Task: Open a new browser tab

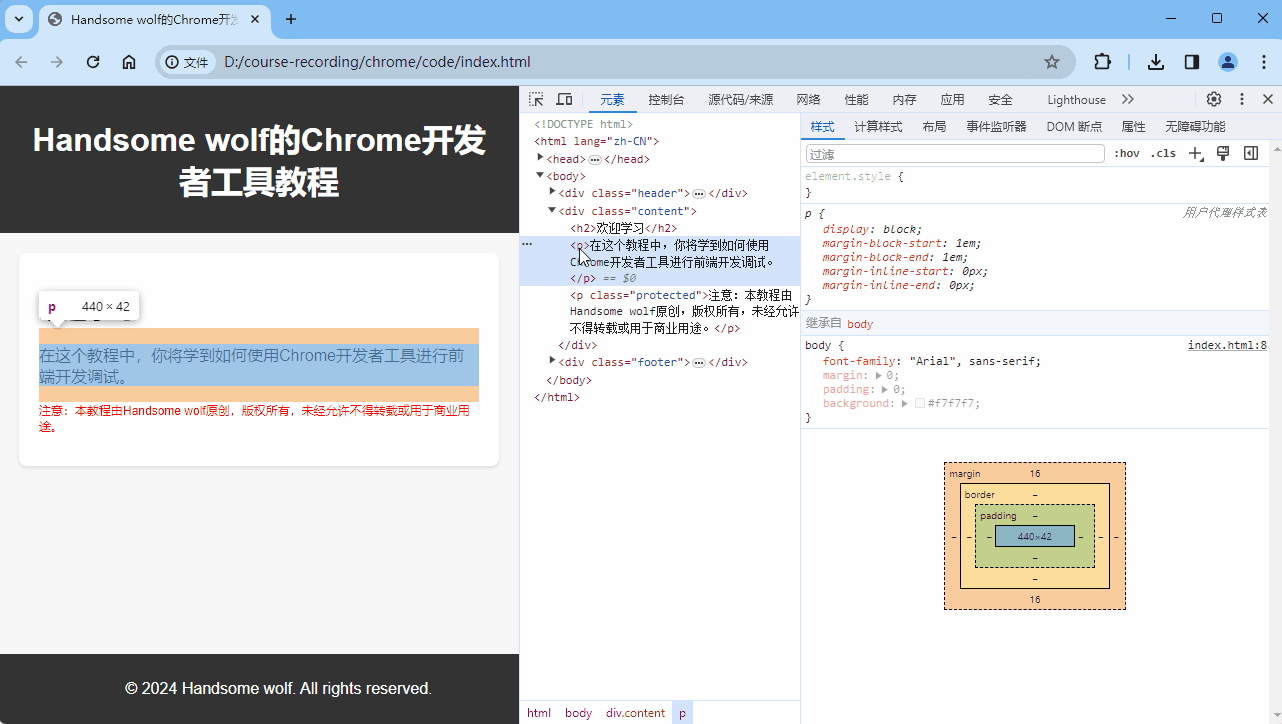Action: click(x=291, y=19)
